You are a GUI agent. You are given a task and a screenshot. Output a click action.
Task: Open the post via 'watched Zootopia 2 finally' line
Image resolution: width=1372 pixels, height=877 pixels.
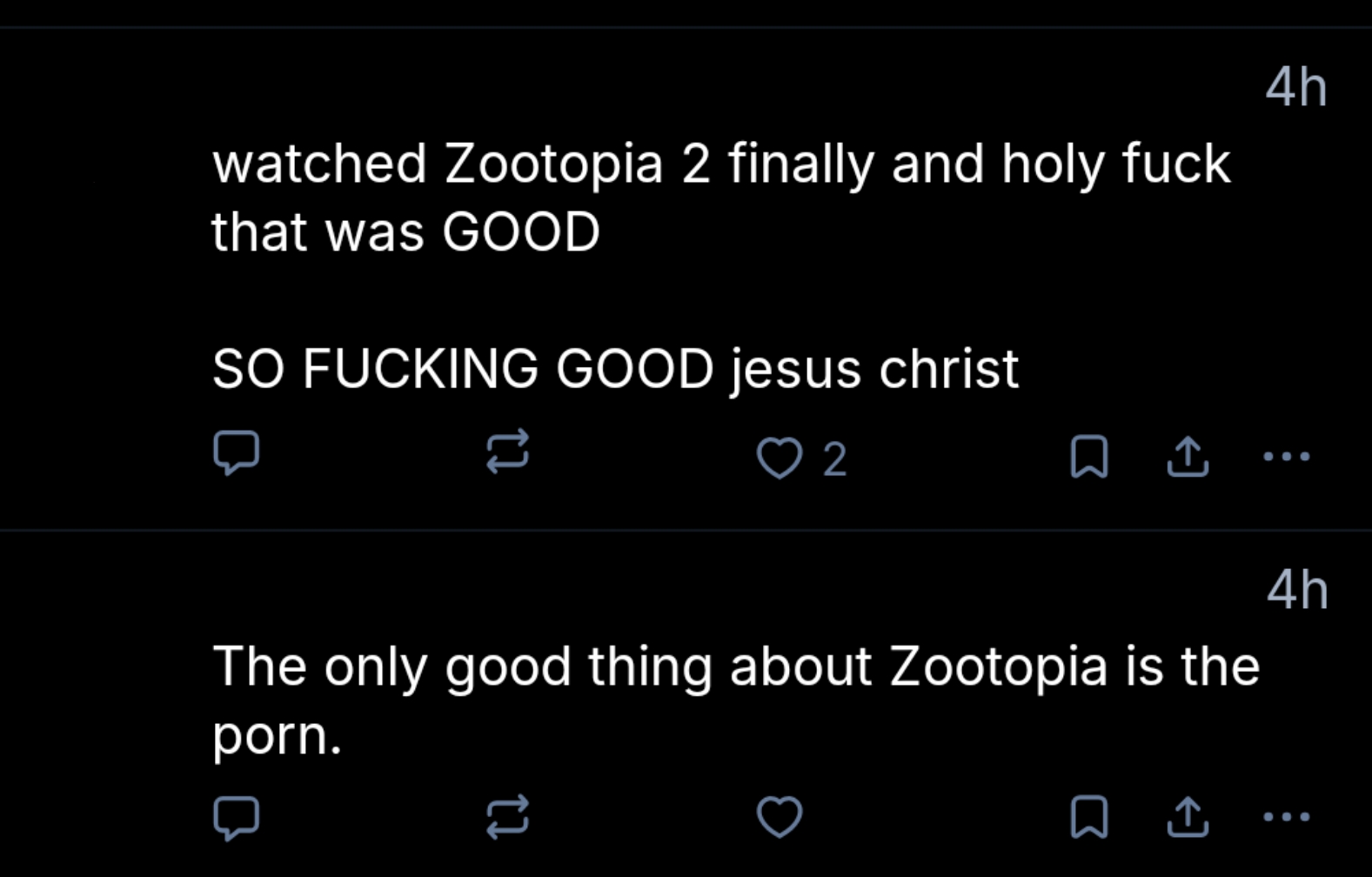pos(720,164)
